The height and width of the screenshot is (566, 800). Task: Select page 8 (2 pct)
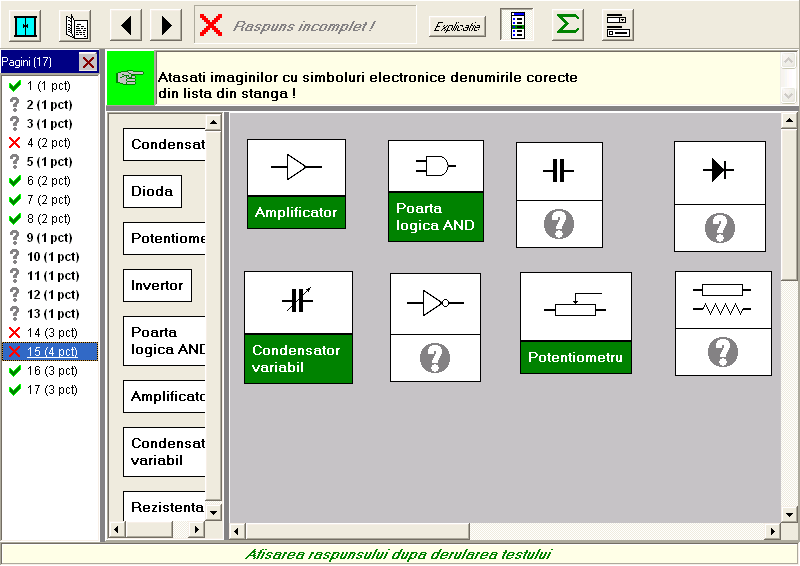point(48,218)
